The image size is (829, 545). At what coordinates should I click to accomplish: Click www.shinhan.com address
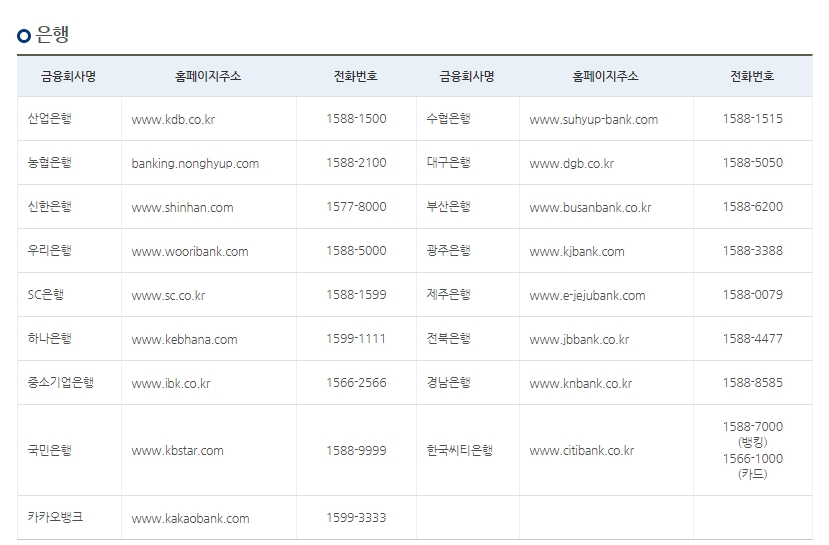tap(182, 207)
